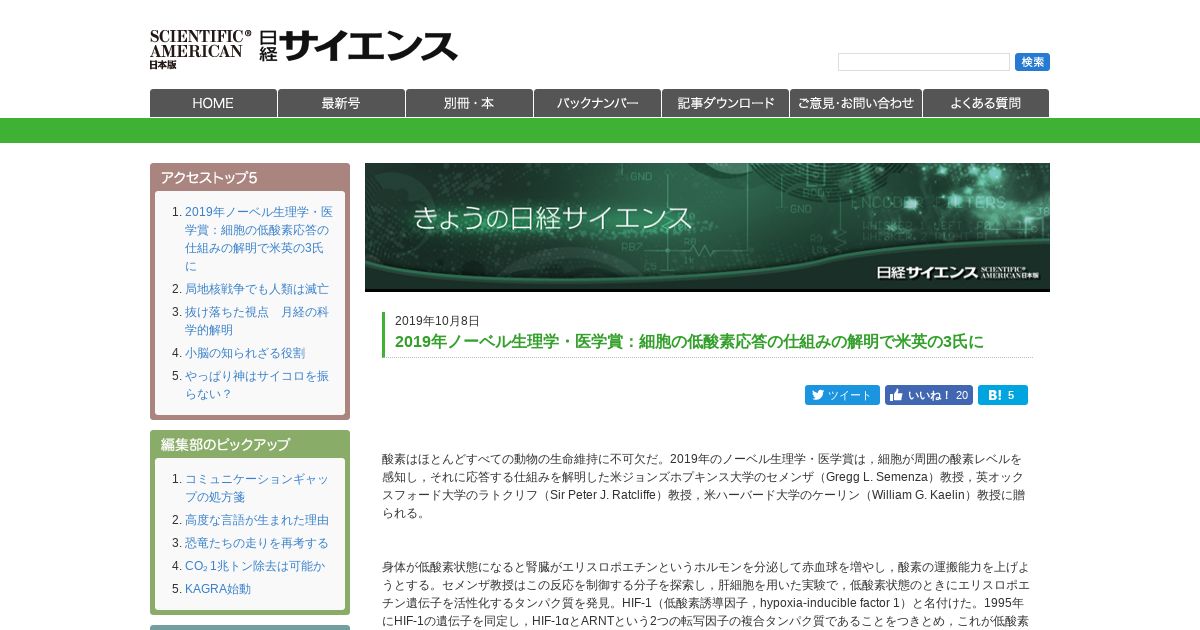Click the Facebook いいね！ like button
1200x630 pixels.
[x=929, y=395]
